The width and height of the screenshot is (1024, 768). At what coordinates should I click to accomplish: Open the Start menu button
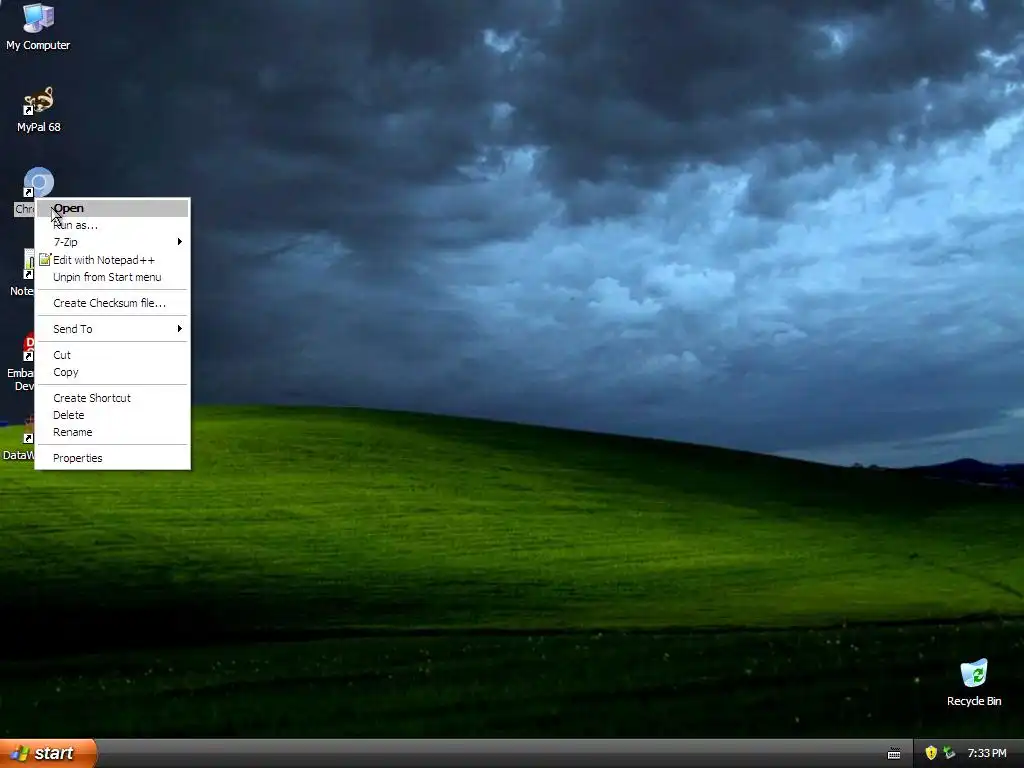pos(47,754)
